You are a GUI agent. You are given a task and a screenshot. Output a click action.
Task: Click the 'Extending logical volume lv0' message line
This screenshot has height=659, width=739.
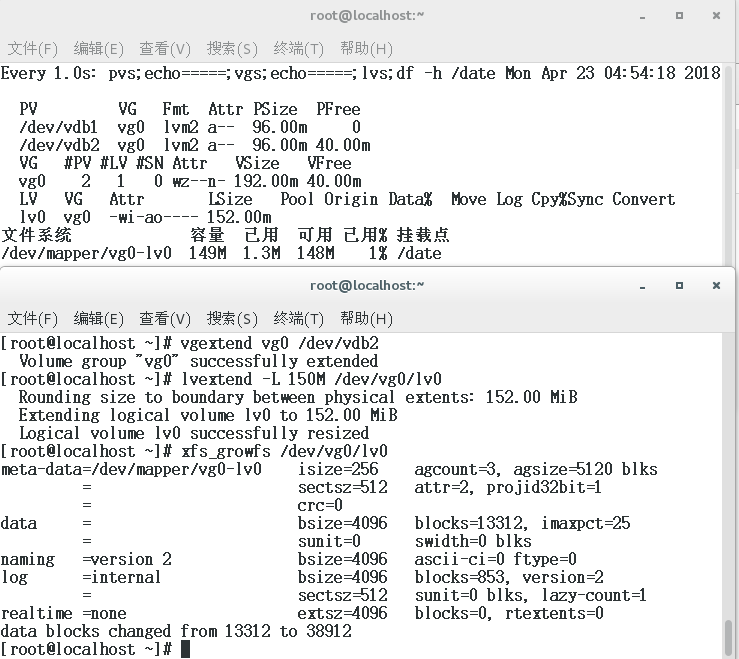(208, 415)
